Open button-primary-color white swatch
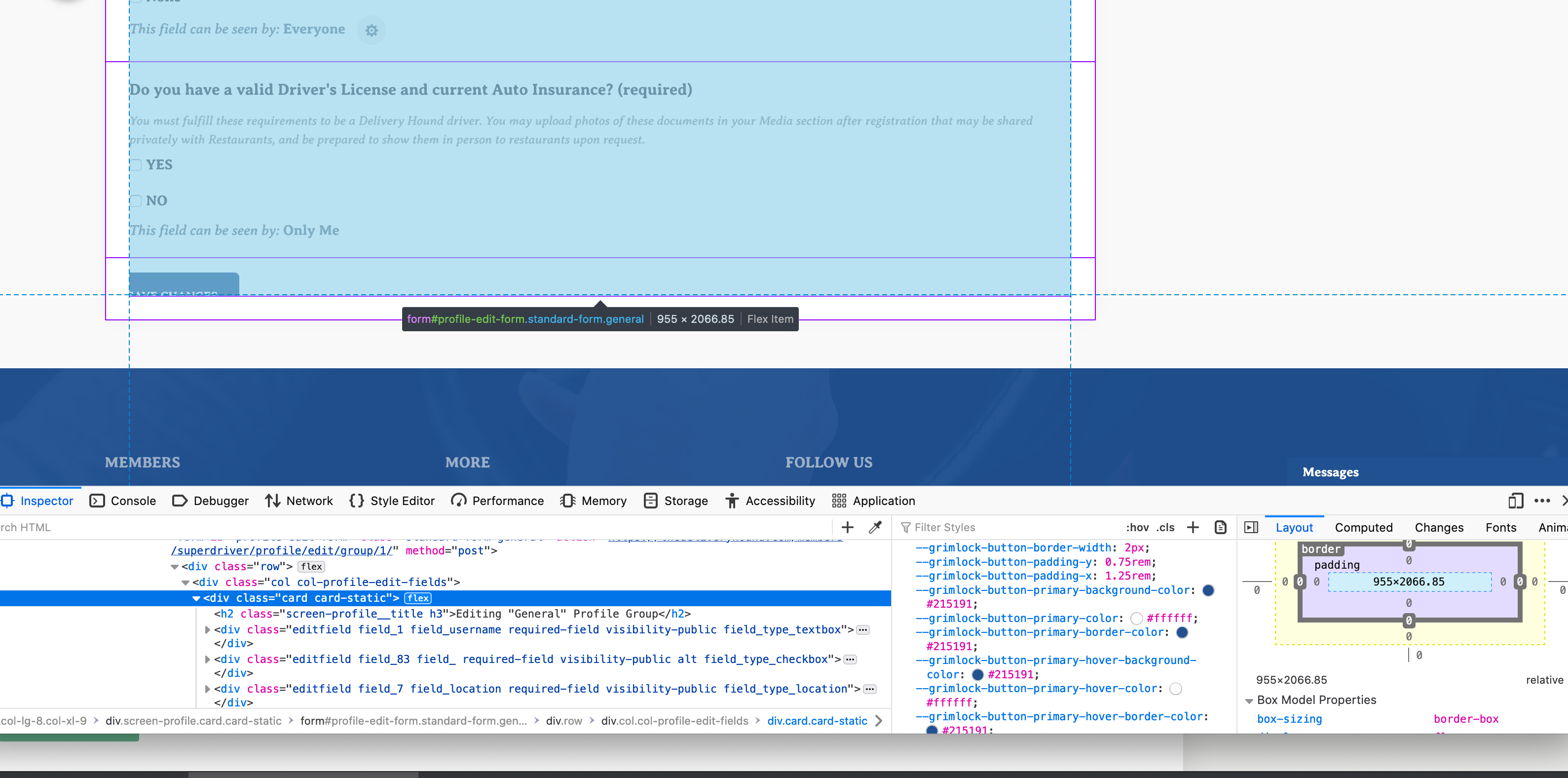Screen dimensions: 1568x778 pos(1136,619)
